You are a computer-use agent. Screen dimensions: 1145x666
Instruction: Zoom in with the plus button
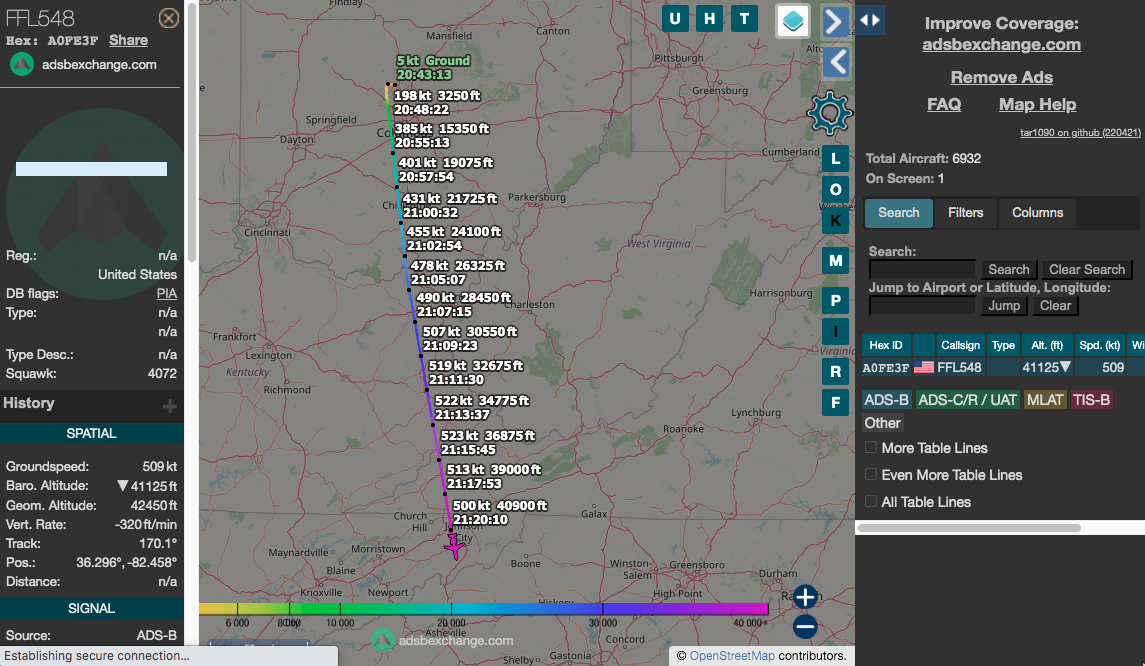coord(805,597)
